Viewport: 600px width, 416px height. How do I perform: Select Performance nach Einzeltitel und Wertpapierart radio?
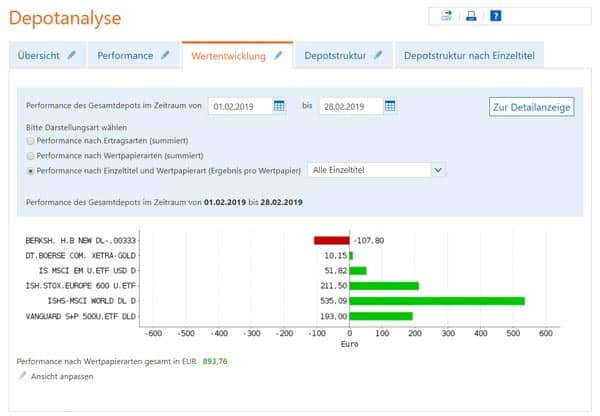point(30,171)
